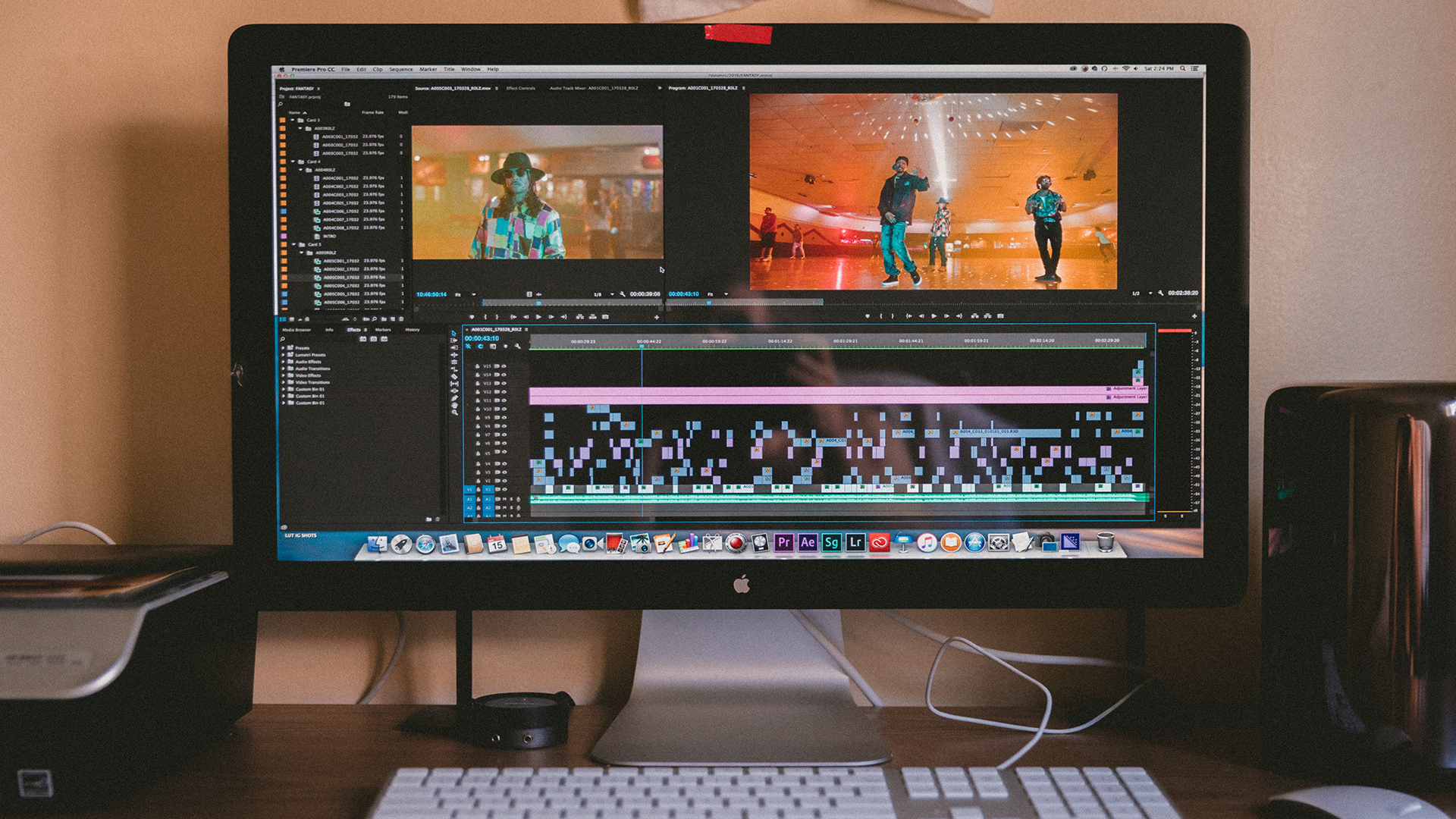Select the Razor tool in the tools panel
This screenshot has height=819, width=1456.
tap(455, 376)
